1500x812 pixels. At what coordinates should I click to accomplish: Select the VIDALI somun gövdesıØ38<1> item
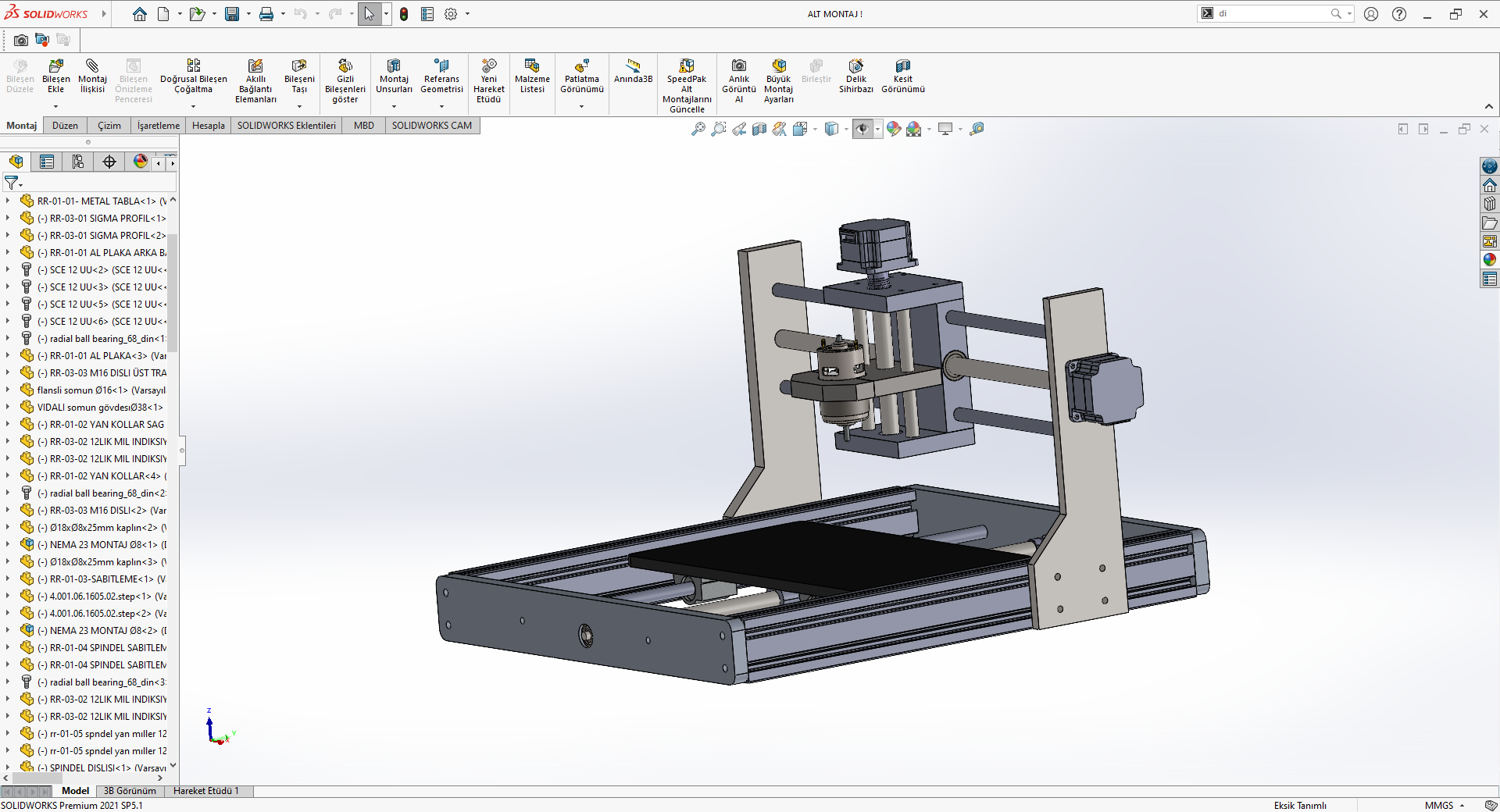[100, 407]
